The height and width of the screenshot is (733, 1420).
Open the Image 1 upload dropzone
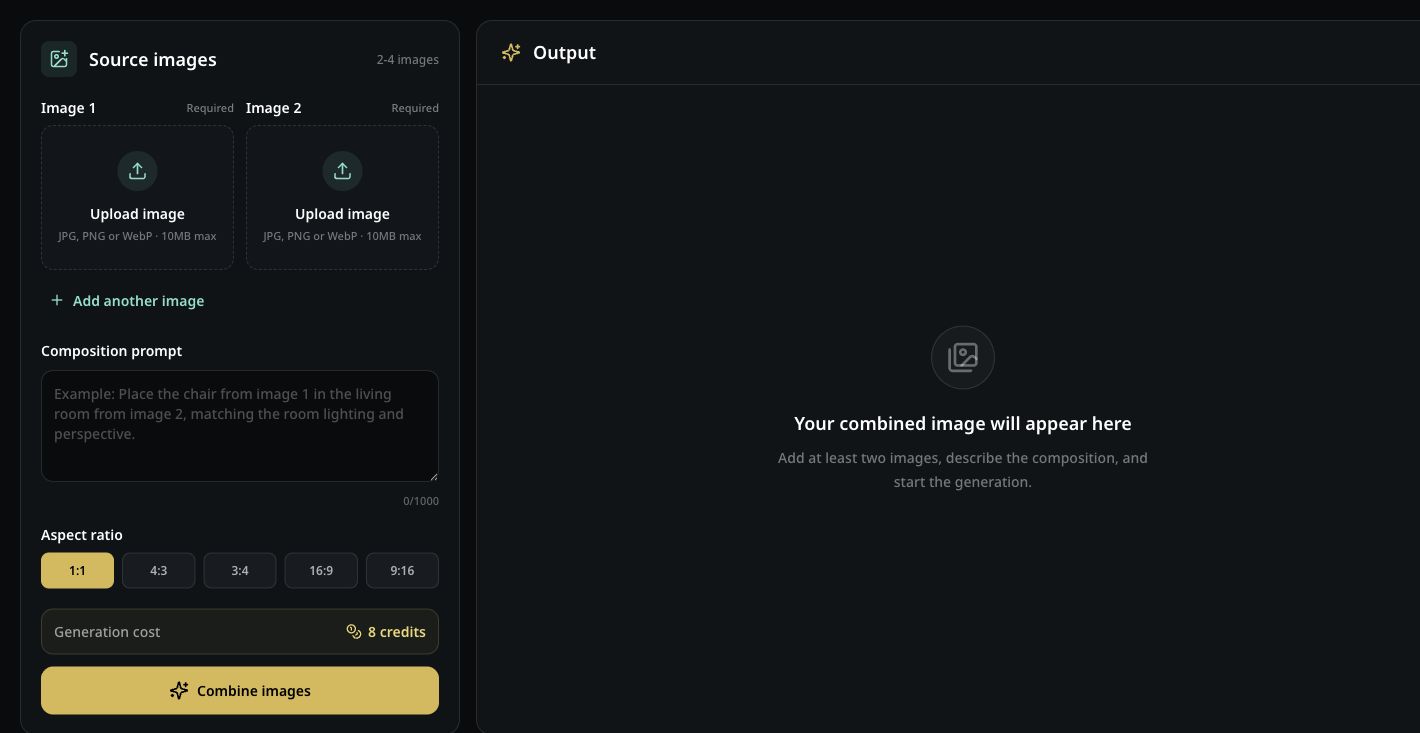[137, 197]
